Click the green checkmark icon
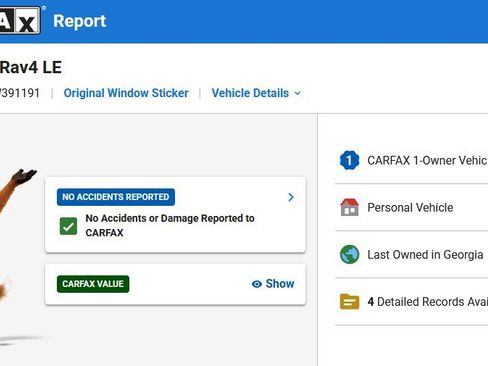The image size is (488, 366). 68,226
